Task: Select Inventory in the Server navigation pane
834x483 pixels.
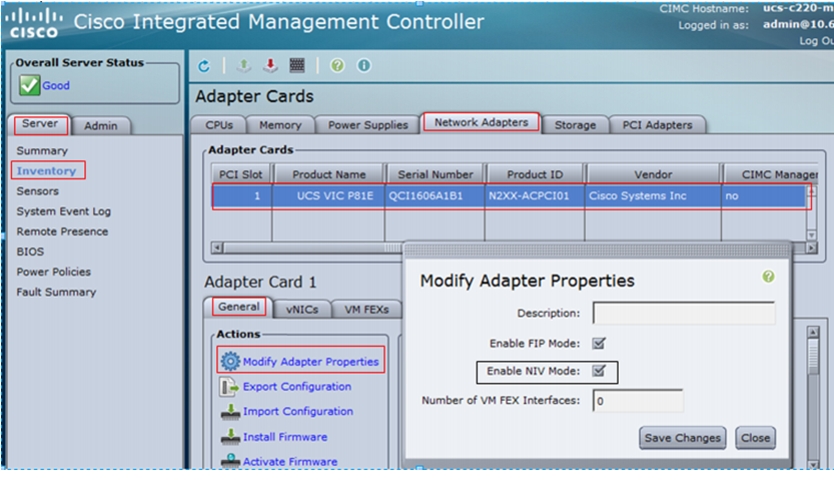Action: point(46,171)
